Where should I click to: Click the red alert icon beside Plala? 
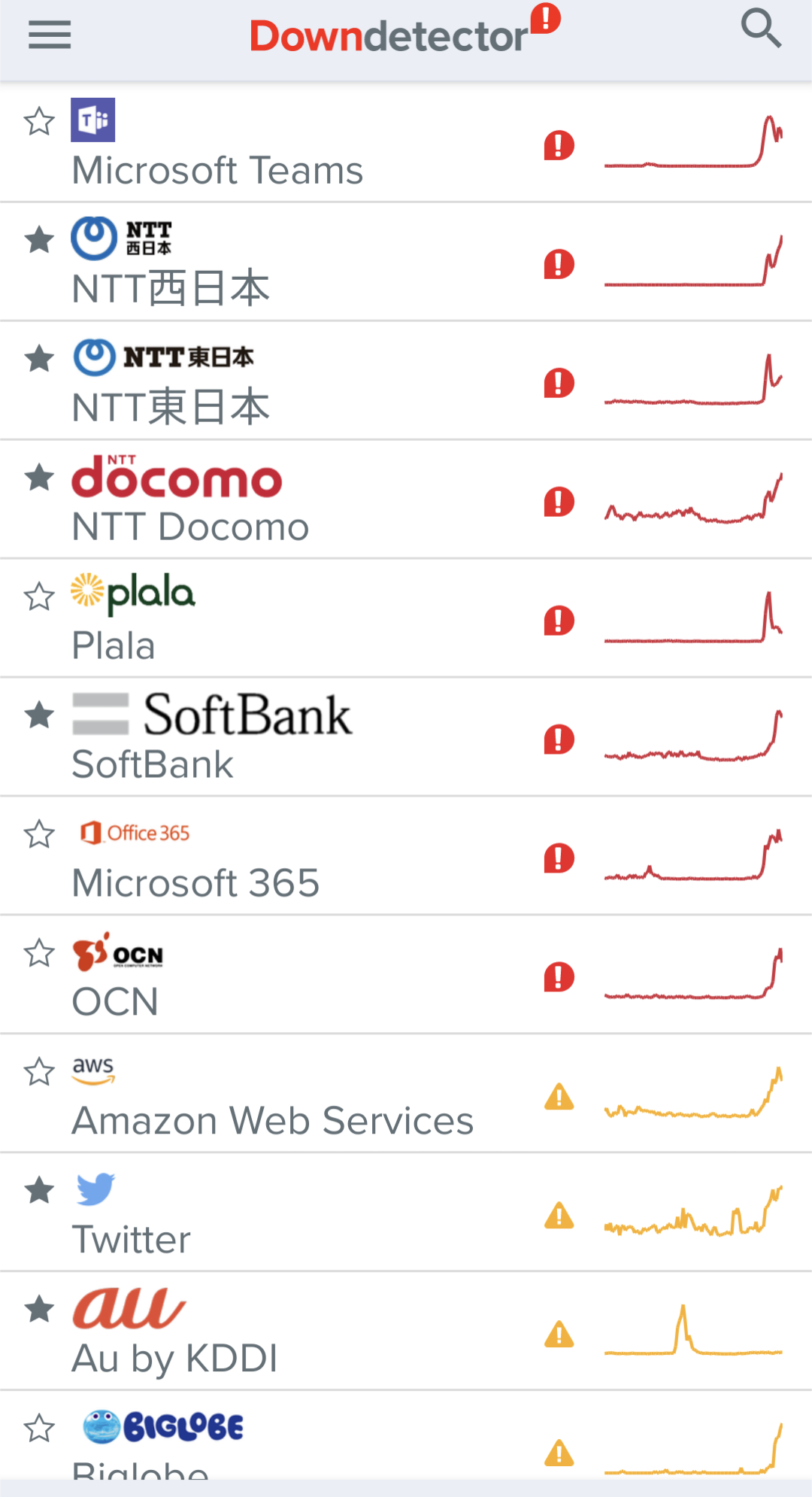point(559,621)
